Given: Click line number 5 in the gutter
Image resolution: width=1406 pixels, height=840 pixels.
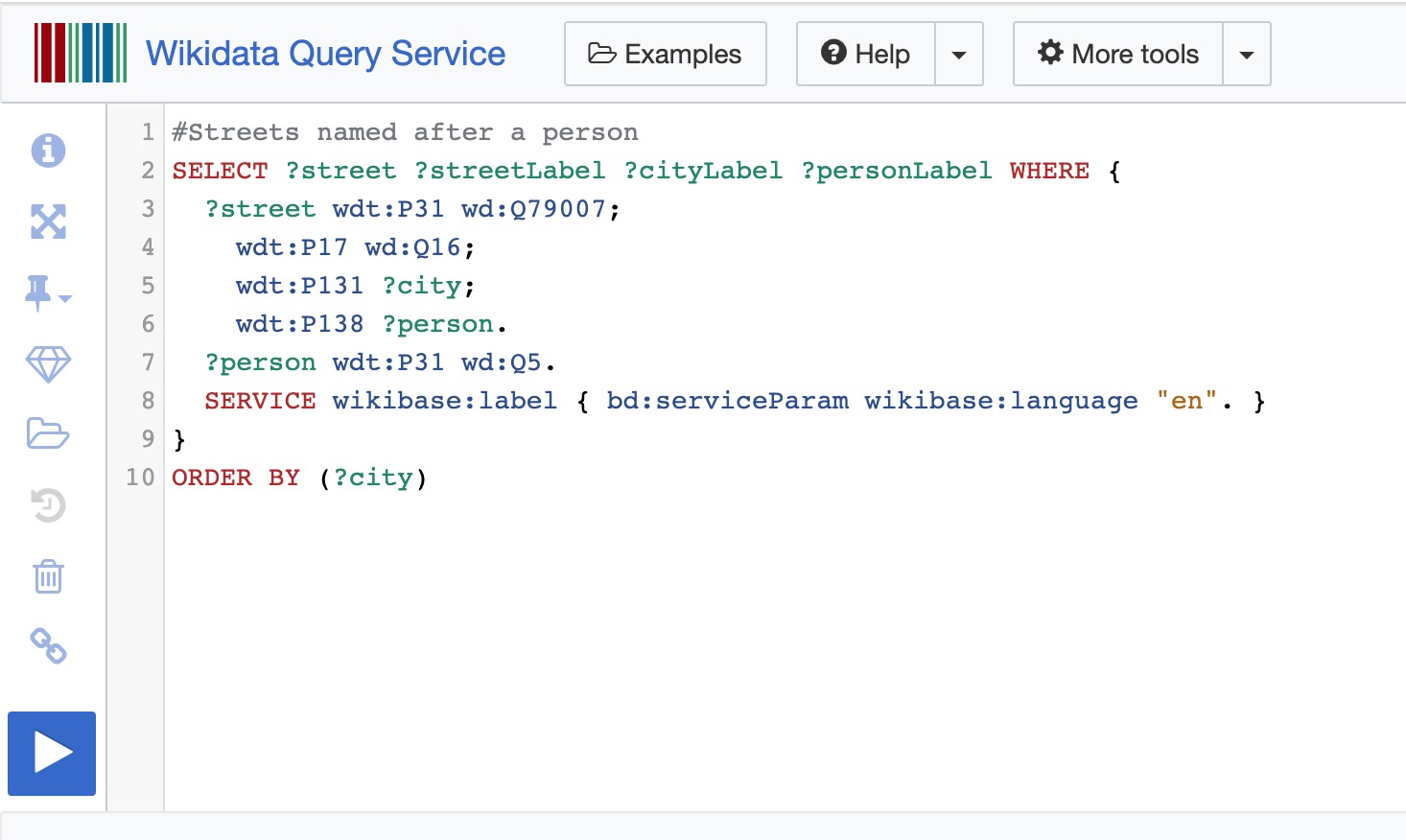Looking at the screenshot, I should click(147, 285).
